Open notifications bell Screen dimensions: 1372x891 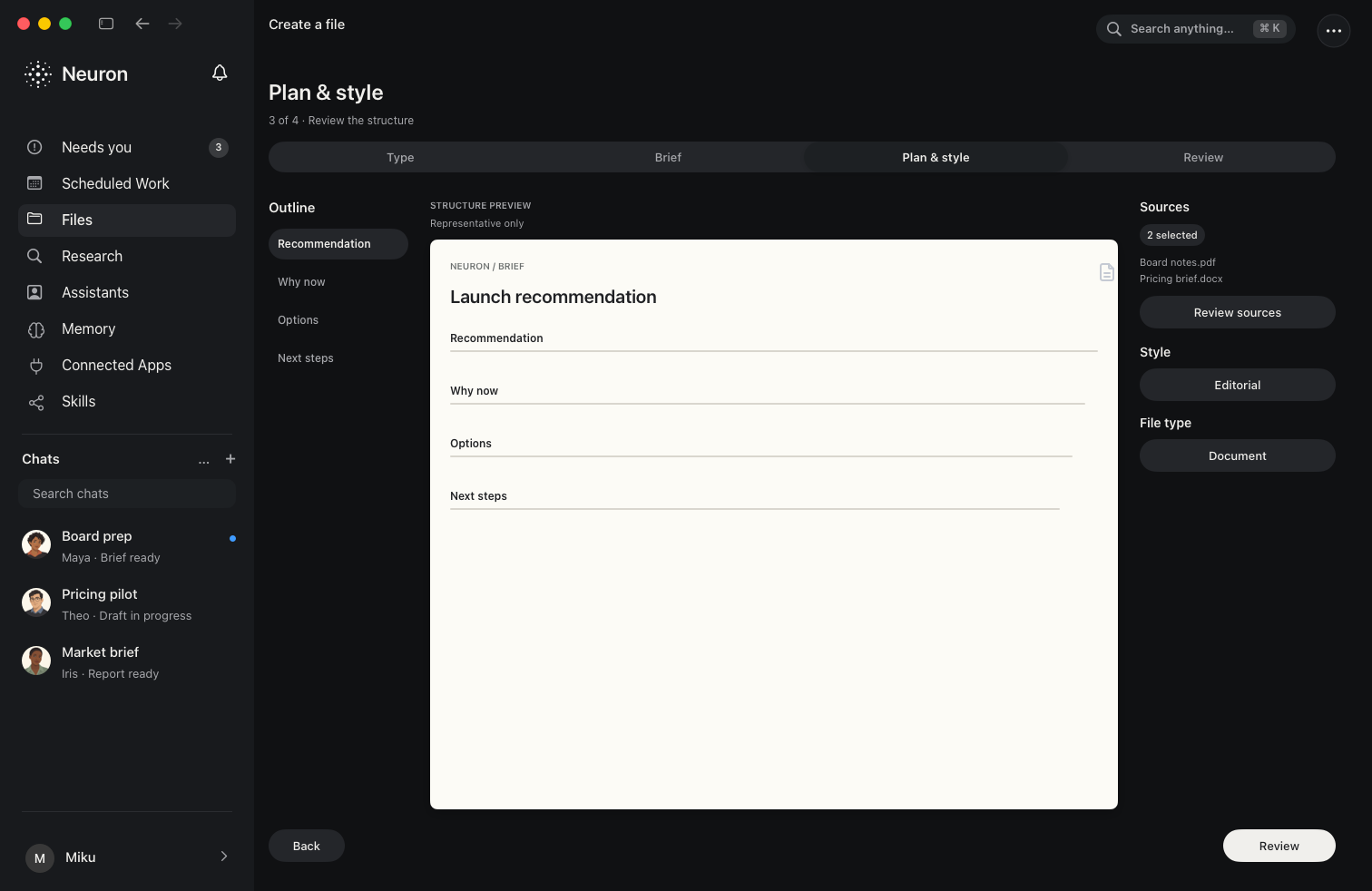click(220, 73)
